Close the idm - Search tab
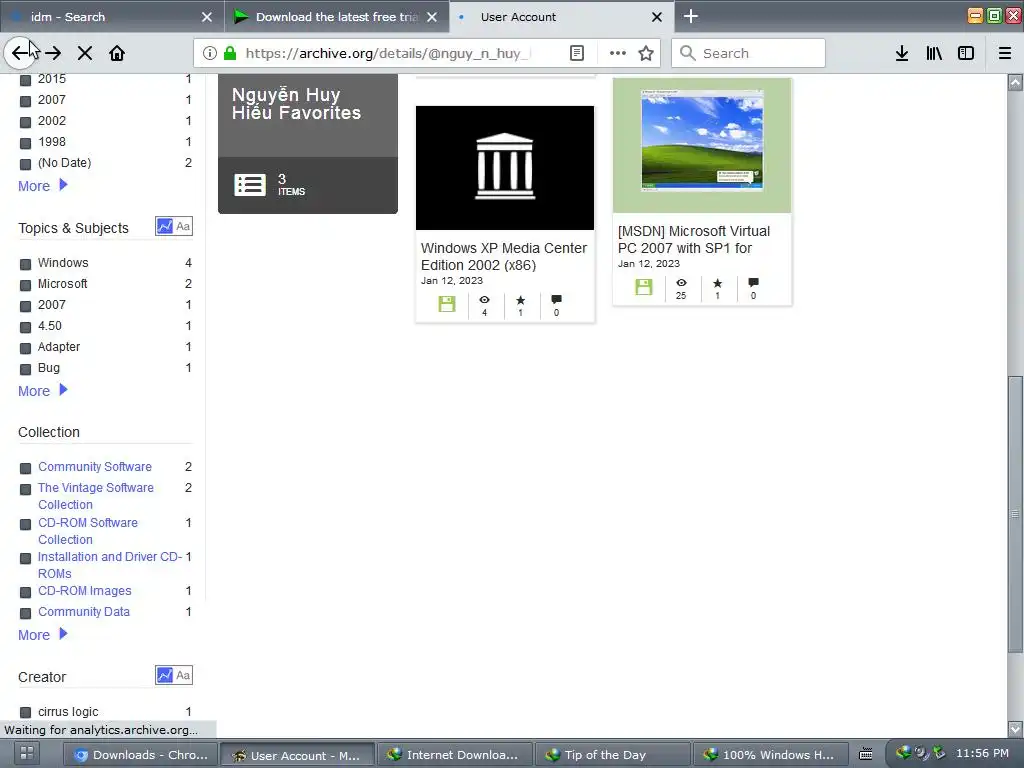Screen dimensions: 1024x768 click(x=207, y=17)
